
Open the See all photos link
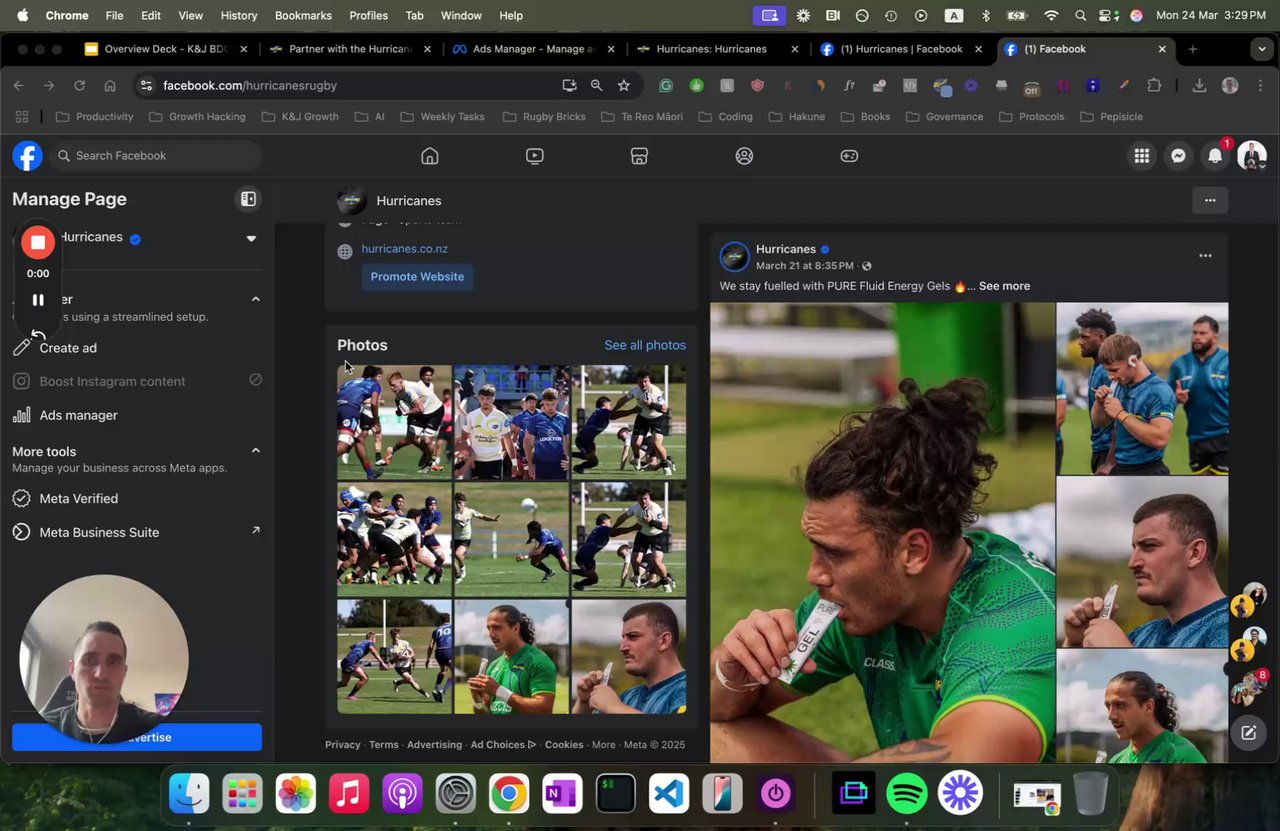click(645, 345)
